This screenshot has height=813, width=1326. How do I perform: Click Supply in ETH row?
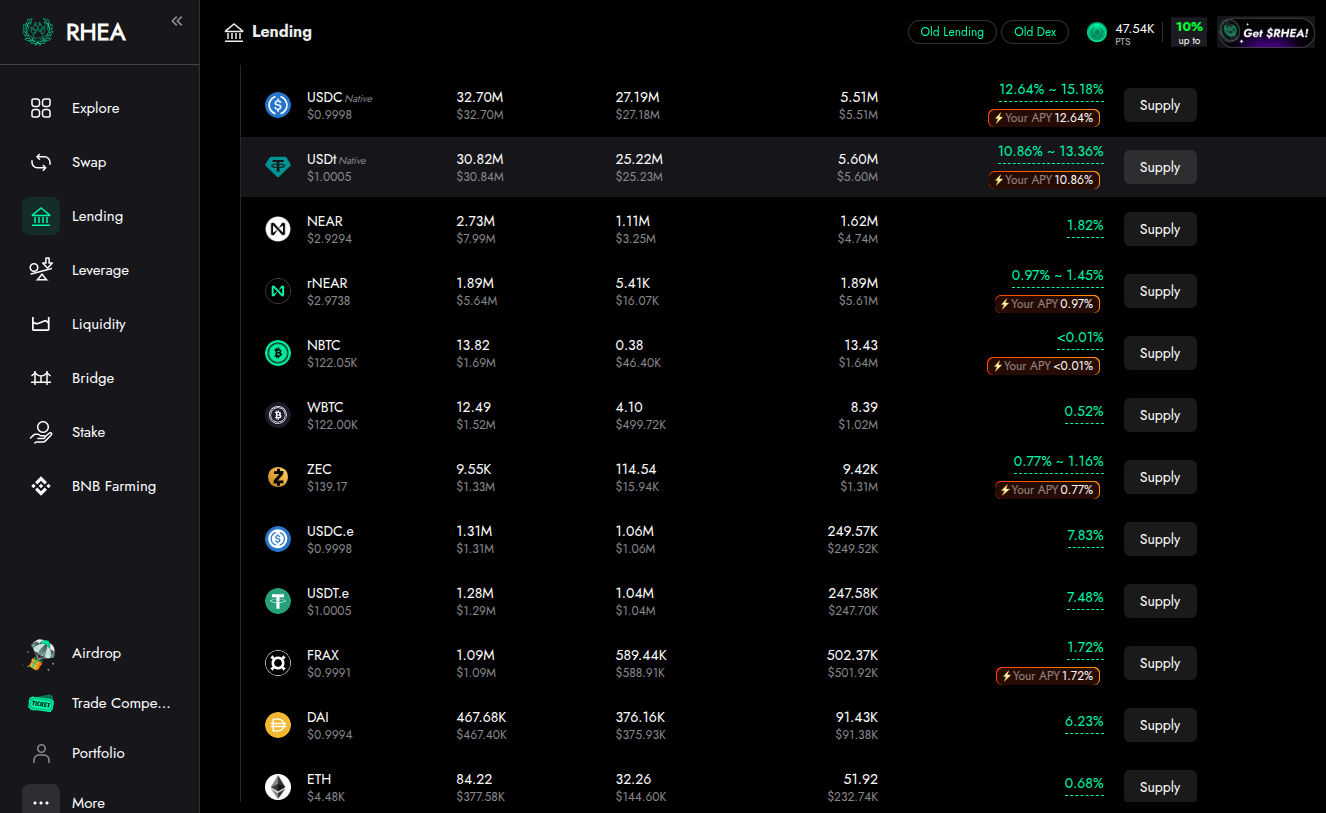[1160, 787]
